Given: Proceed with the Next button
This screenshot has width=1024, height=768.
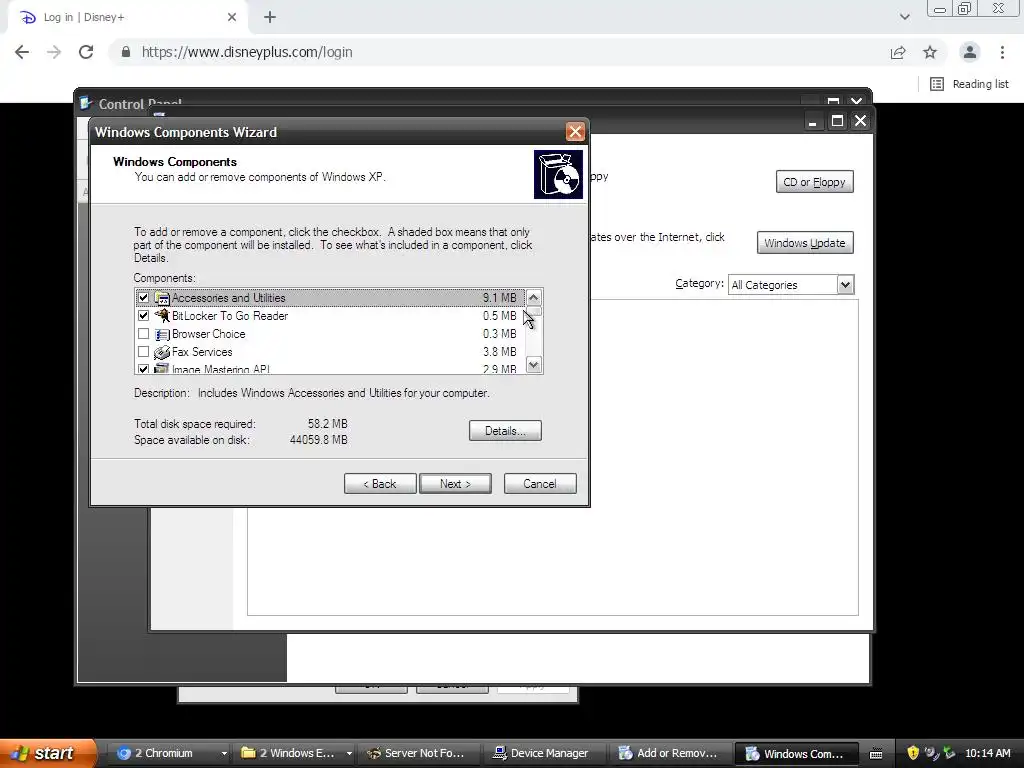Looking at the screenshot, I should pyautogui.click(x=455, y=483).
